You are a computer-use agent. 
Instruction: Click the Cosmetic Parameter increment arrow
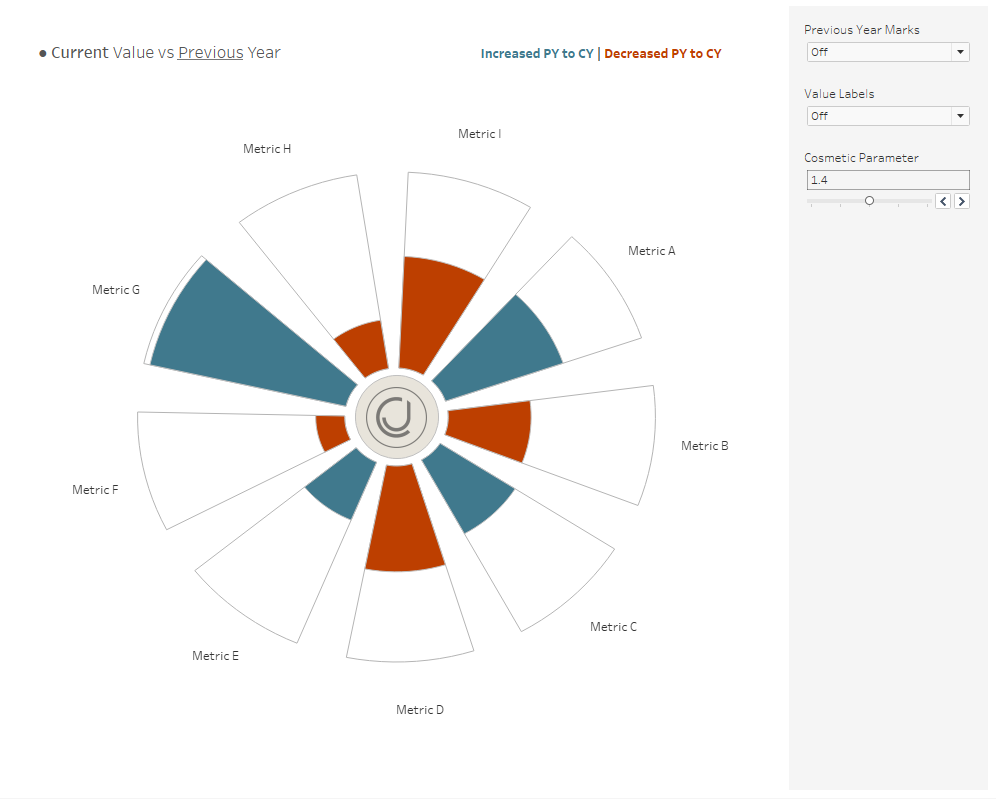(x=962, y=201)
